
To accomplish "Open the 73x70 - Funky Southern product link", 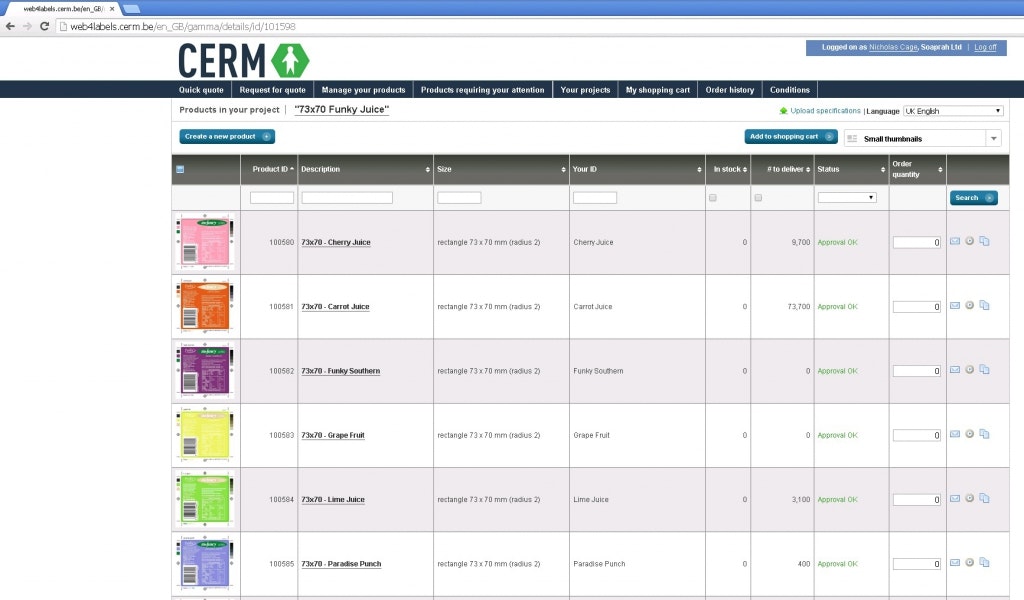I will point(342,370).
